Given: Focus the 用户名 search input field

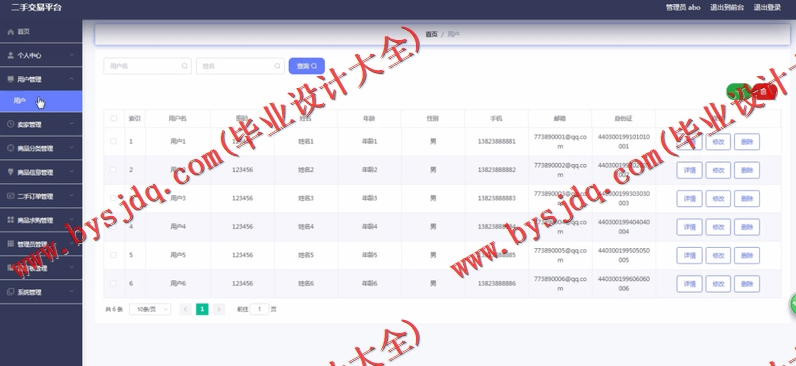Looking at the screenshot, I should (147, 66).
